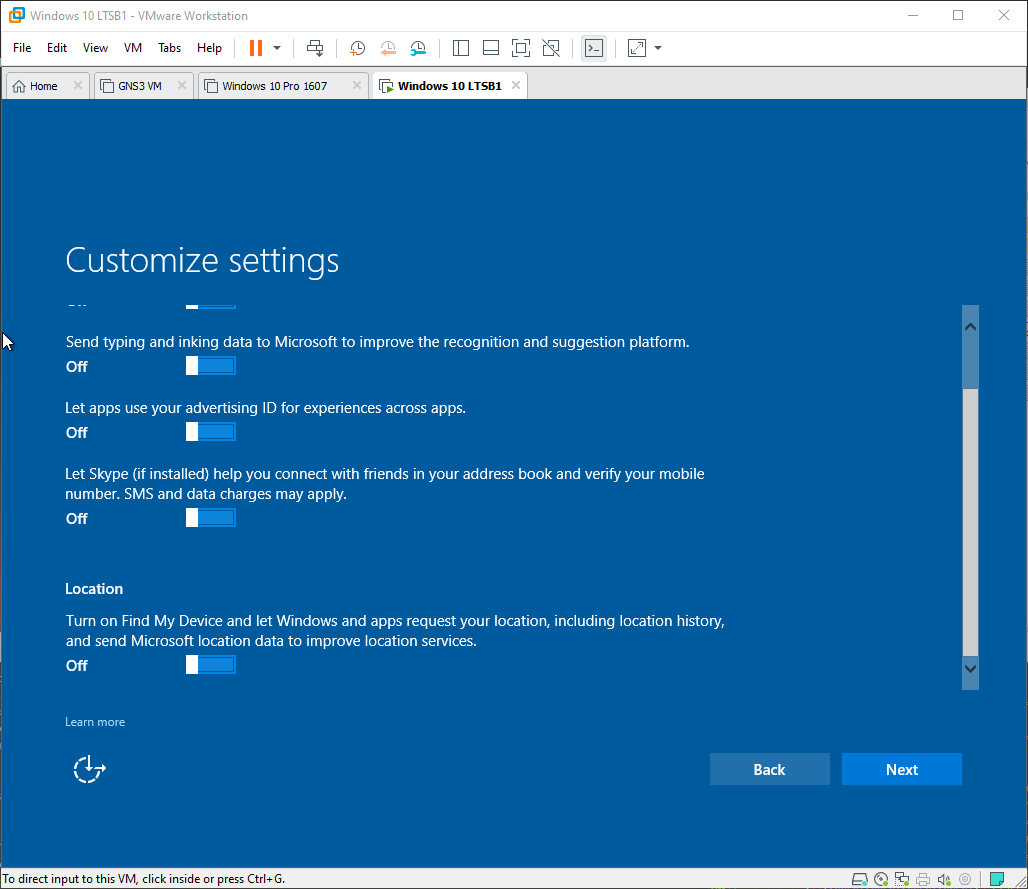
Task: Open the power options dropdown arrow beside pause
Action: [x=277, y=48]
